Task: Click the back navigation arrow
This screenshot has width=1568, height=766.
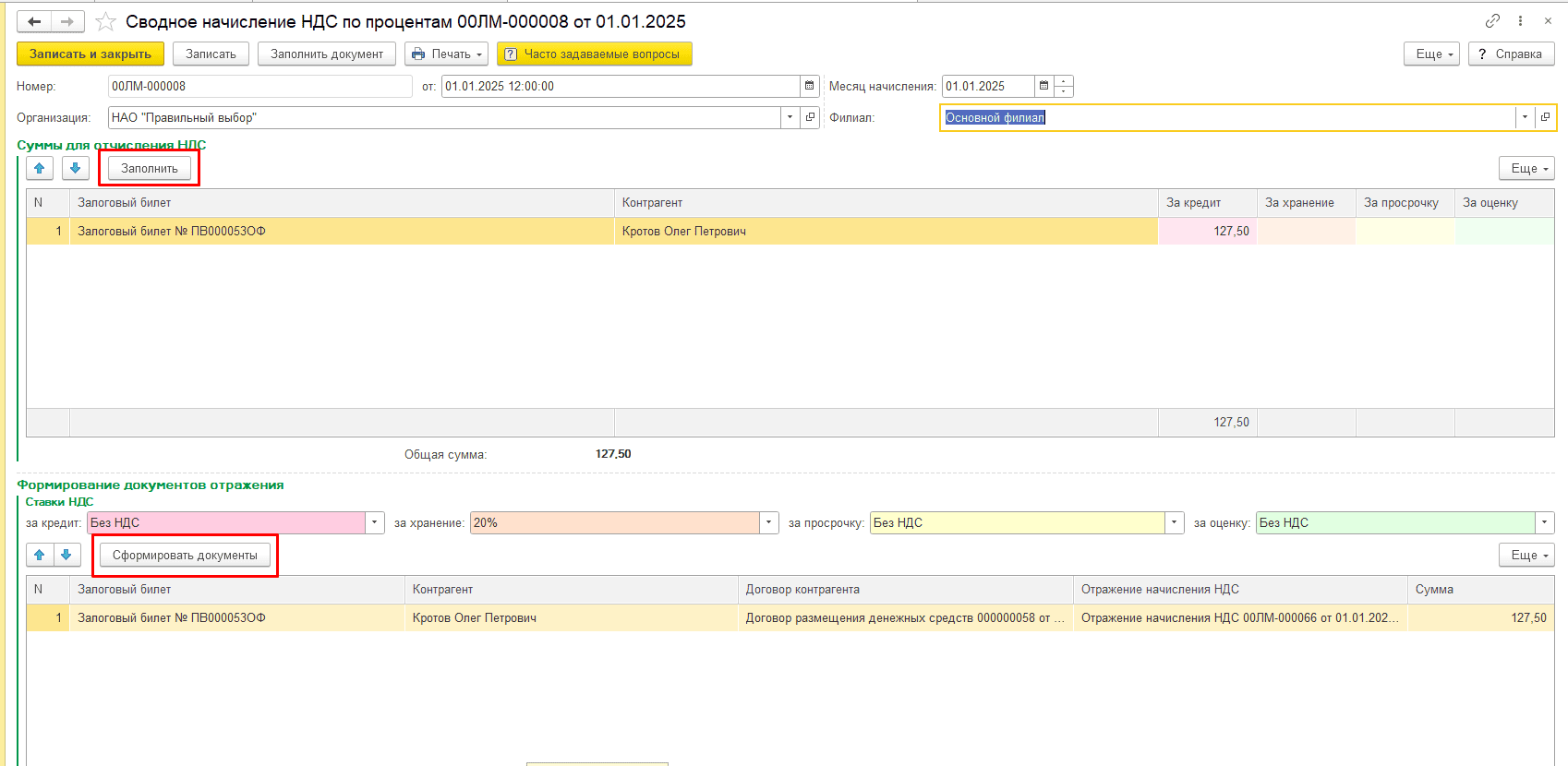Action: [x=34, y=21]
